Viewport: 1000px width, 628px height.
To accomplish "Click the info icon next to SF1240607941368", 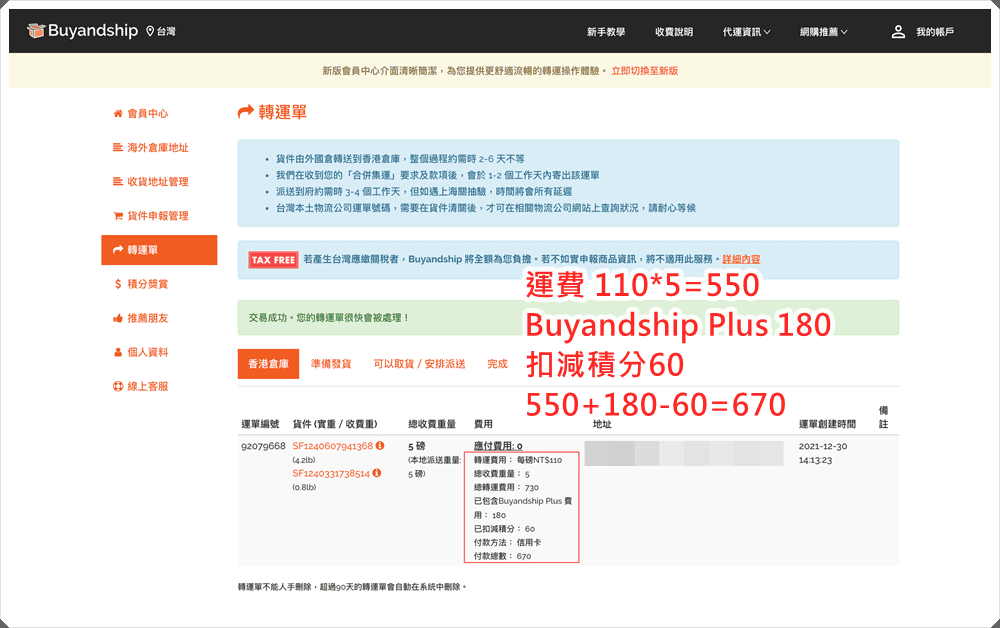I will [x=380, y=446].
